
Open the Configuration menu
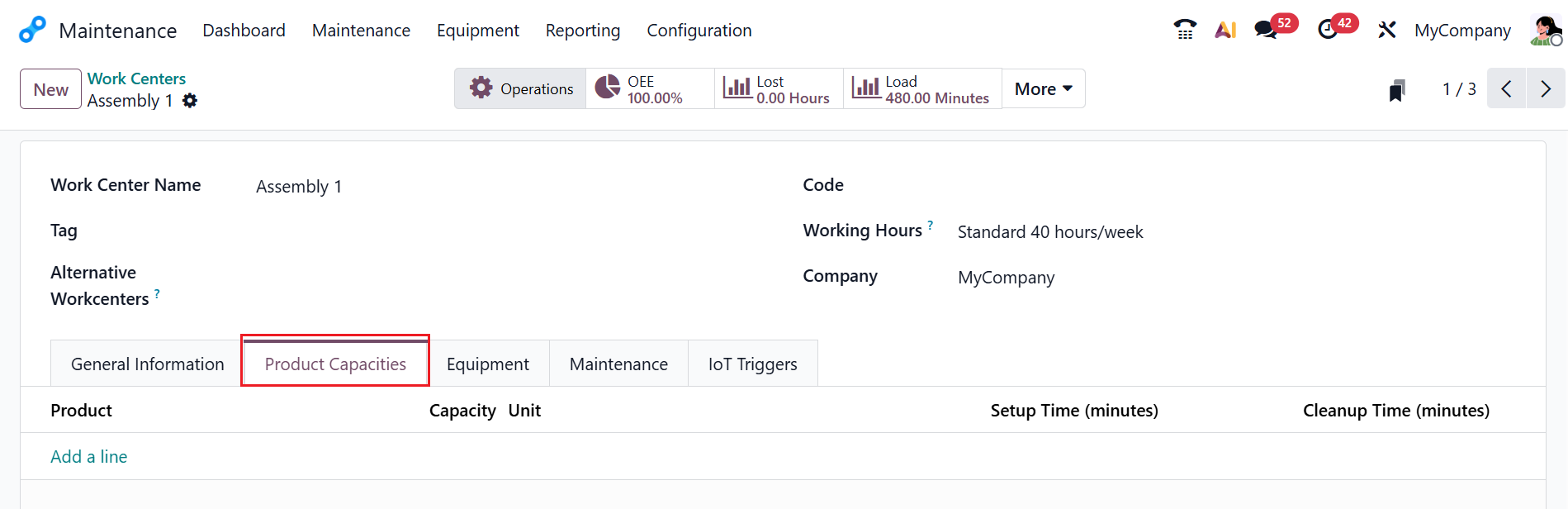pos(699,31)
